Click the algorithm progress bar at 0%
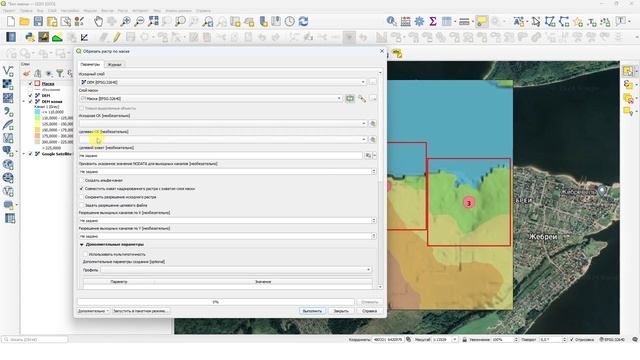This screenshot has width=640, height=360. pyautogui.click(x=216, y=302)
